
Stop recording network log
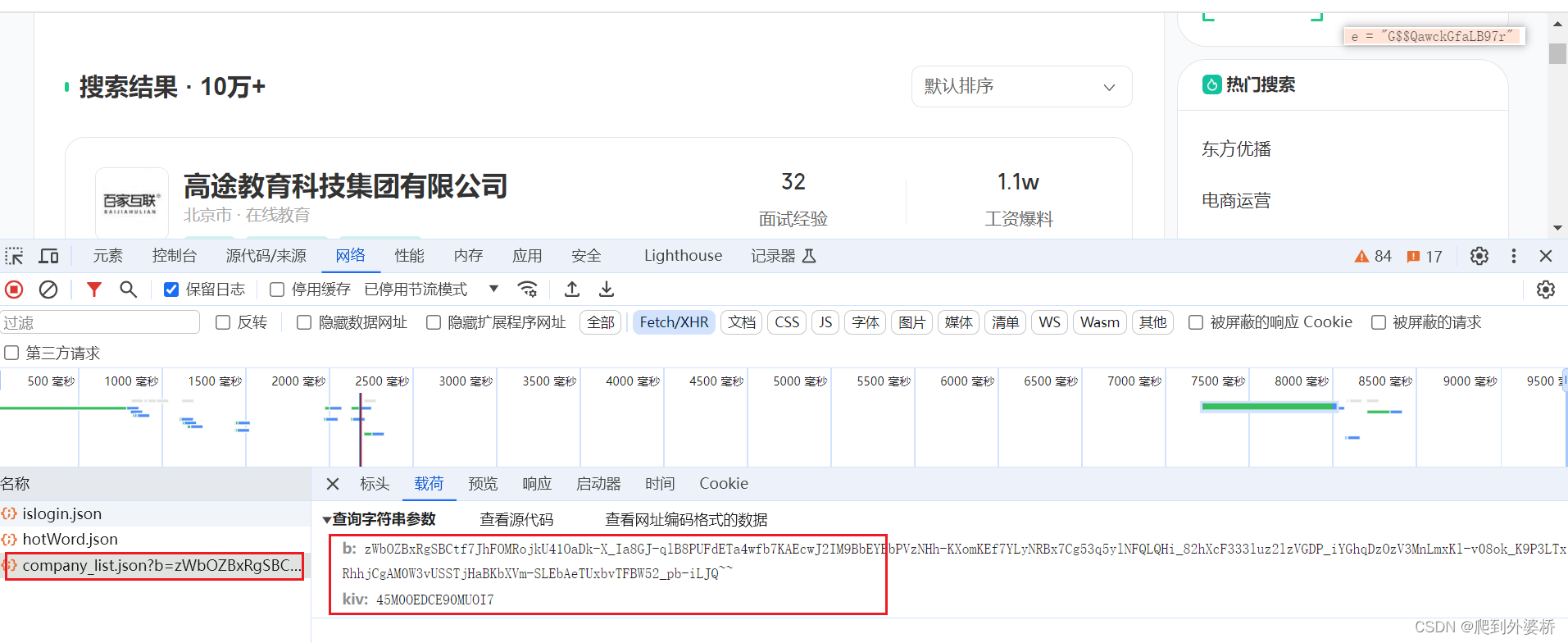[14, 290]
